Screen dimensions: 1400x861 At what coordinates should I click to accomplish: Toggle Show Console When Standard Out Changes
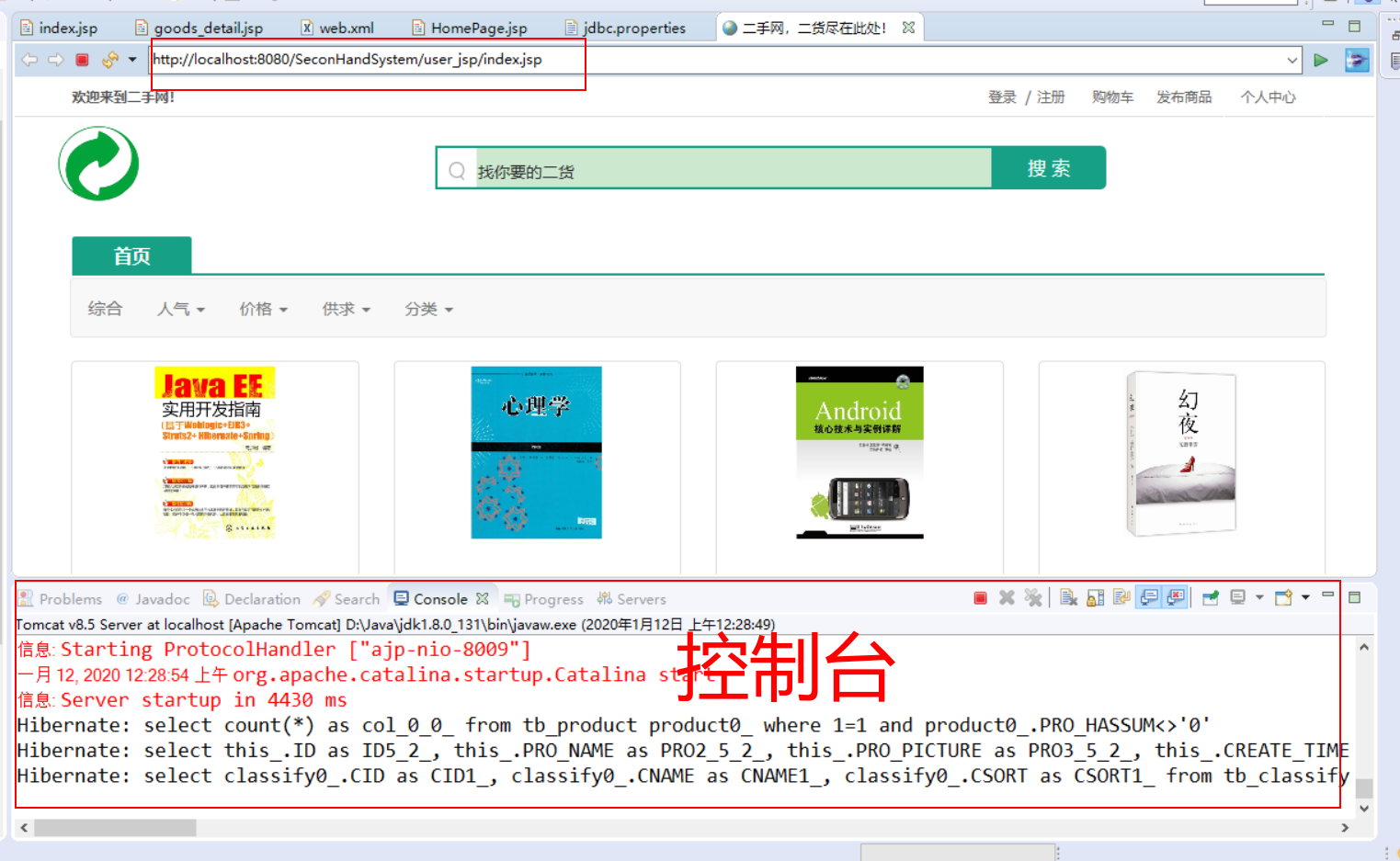tap(1148, 597)
